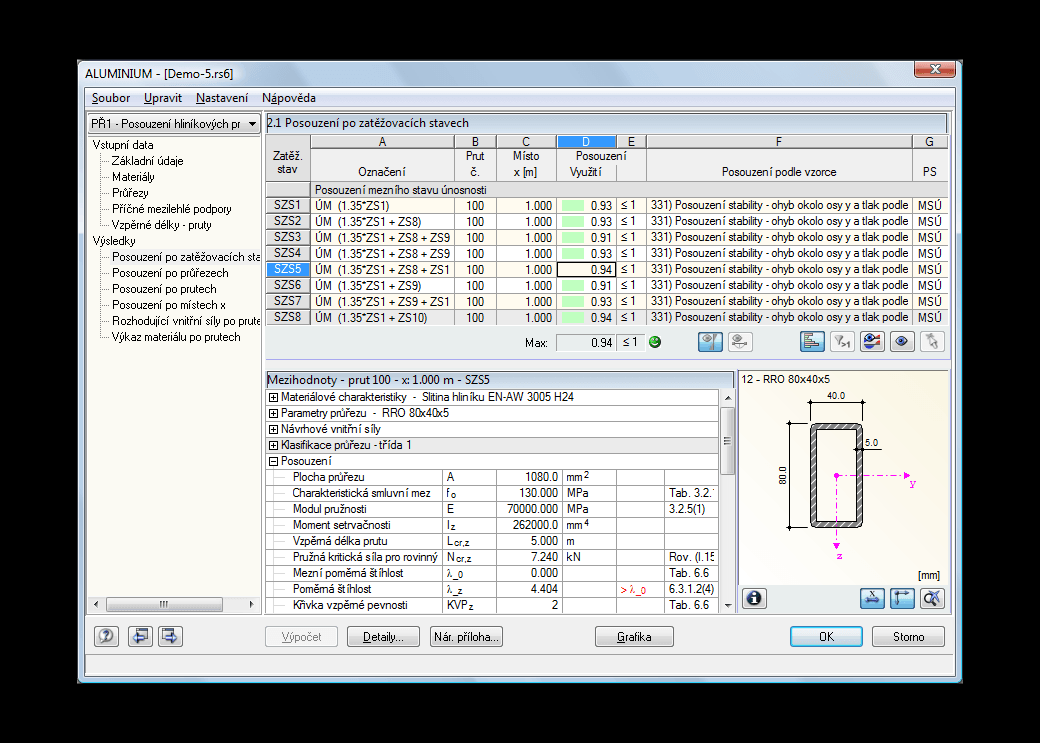The height and width of the screenshot is (743, 1040).
Task: Open the Upravit menu
Action: (162, 98)
